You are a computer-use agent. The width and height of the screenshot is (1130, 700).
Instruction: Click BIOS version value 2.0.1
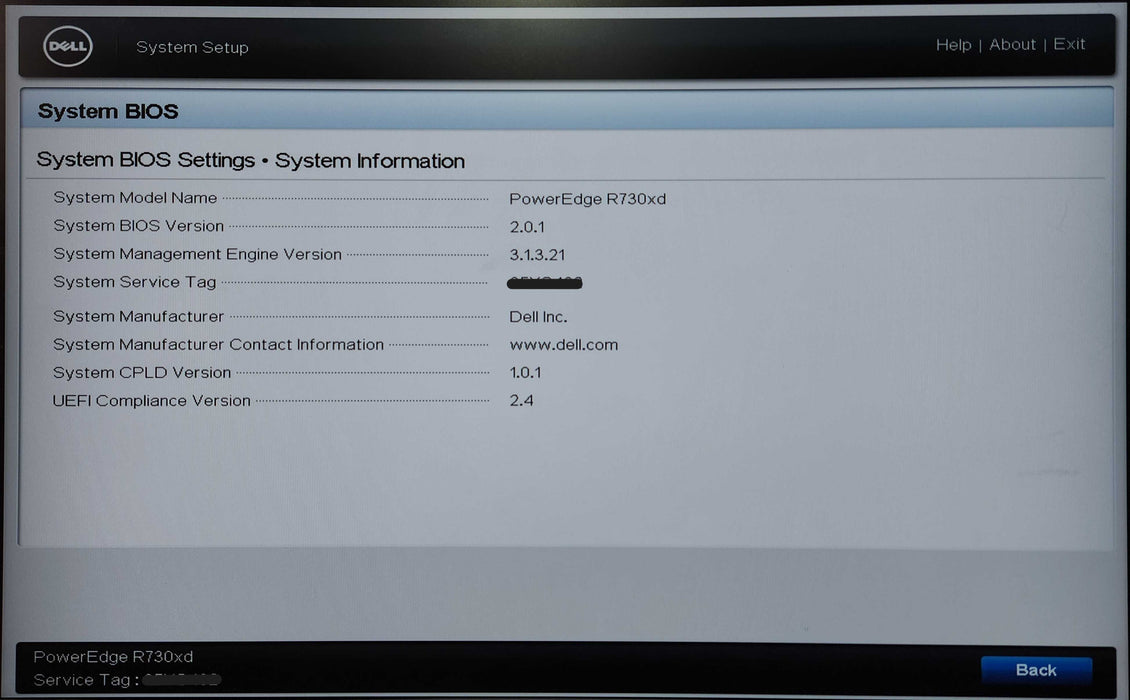527,227
